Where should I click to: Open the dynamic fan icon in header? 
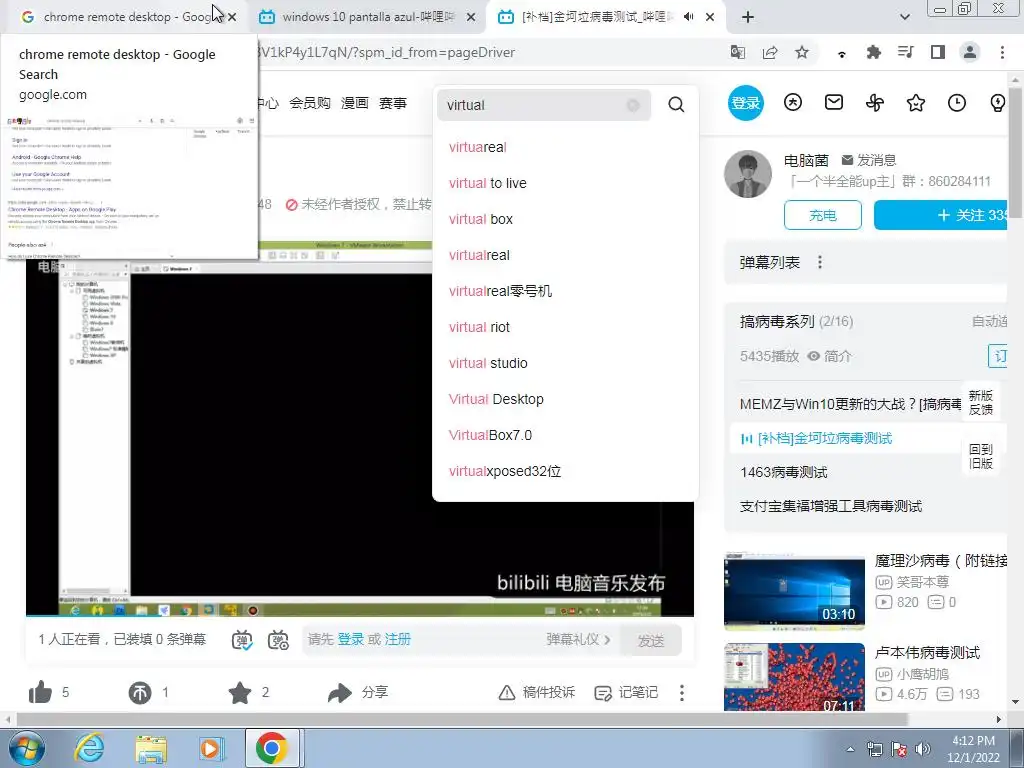(875, 103)
